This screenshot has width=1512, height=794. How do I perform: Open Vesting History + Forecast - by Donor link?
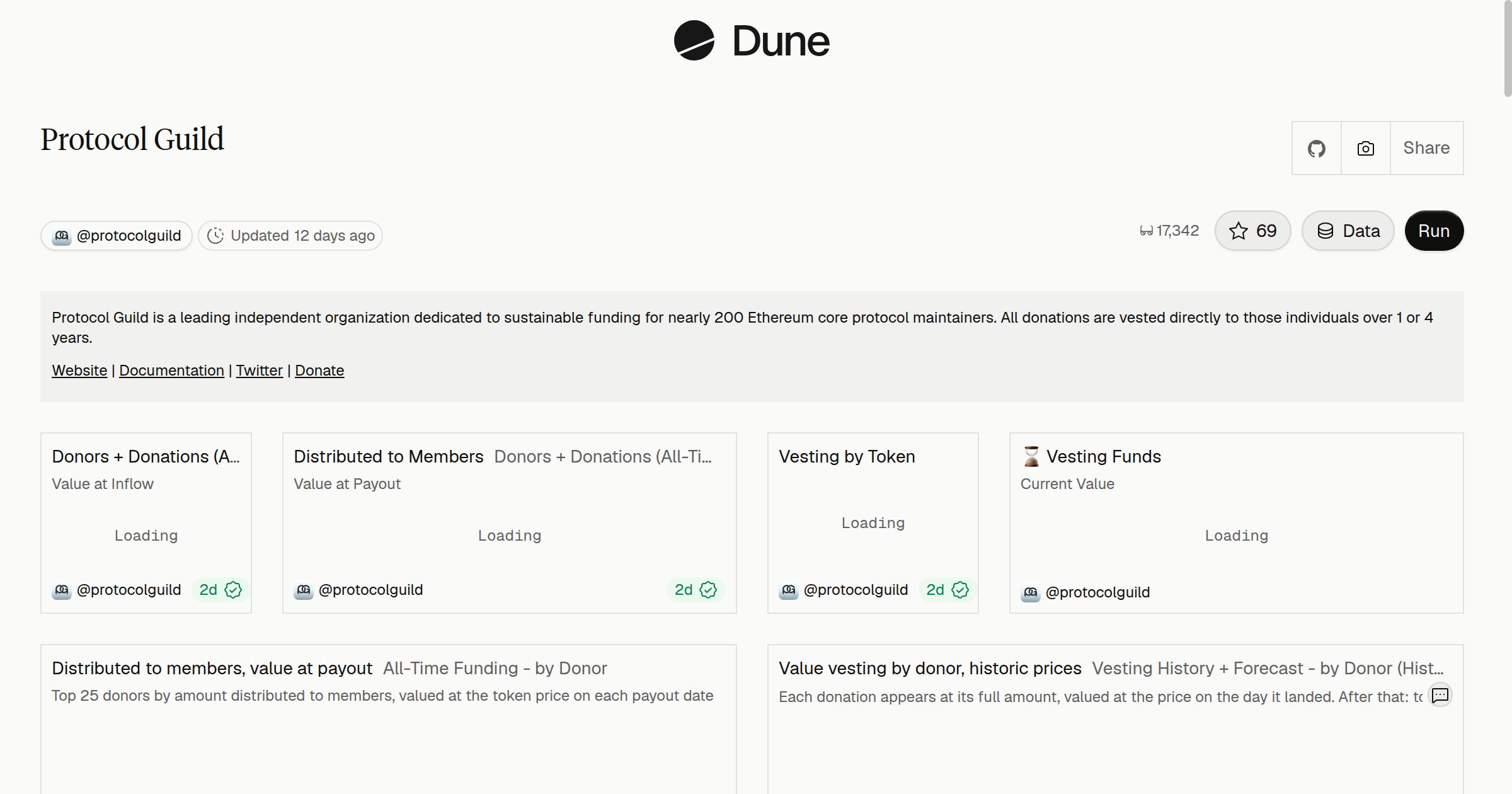coord(1268,668)
